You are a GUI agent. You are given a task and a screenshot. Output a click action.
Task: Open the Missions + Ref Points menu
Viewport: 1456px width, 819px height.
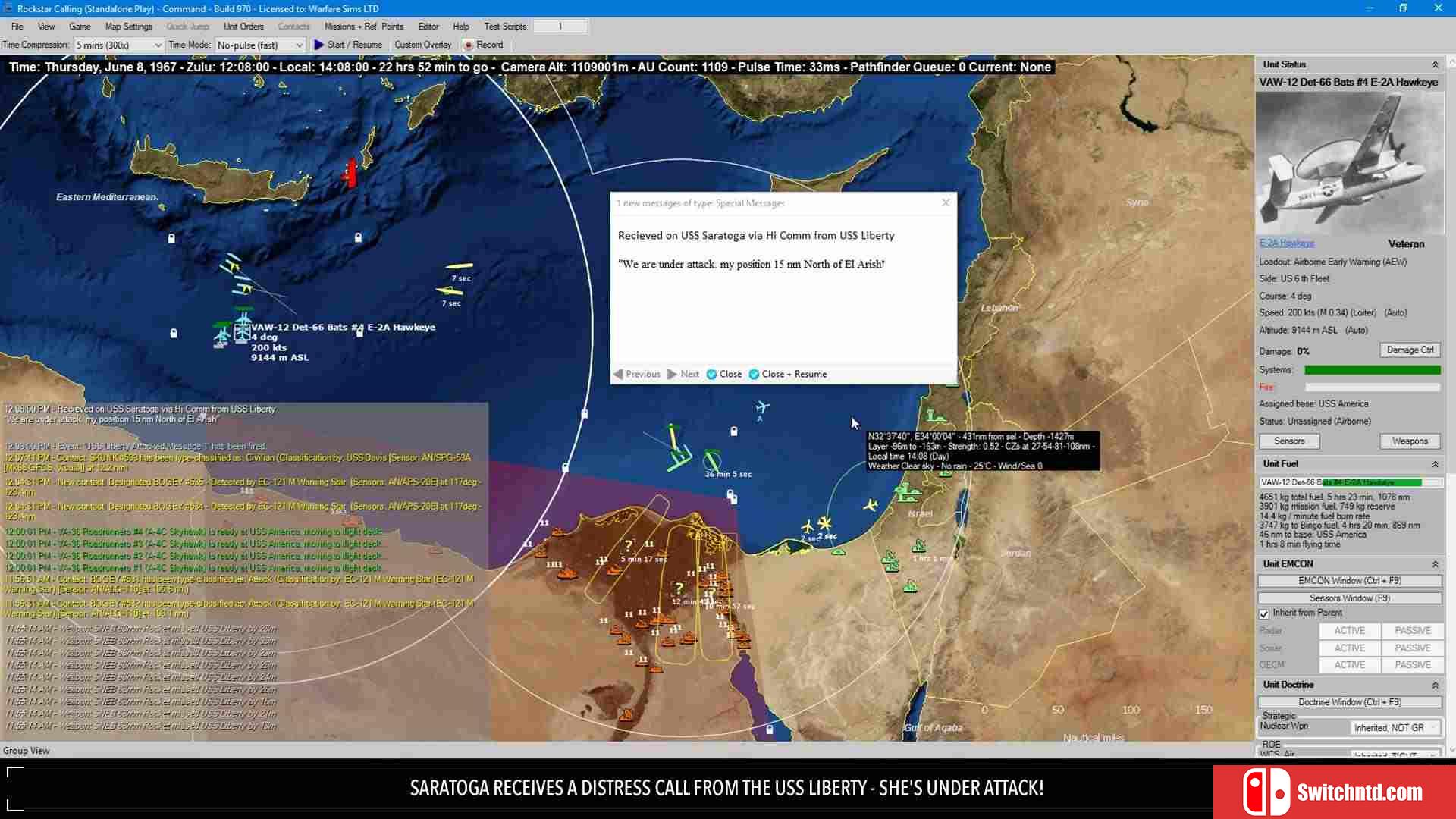(364, 26)
